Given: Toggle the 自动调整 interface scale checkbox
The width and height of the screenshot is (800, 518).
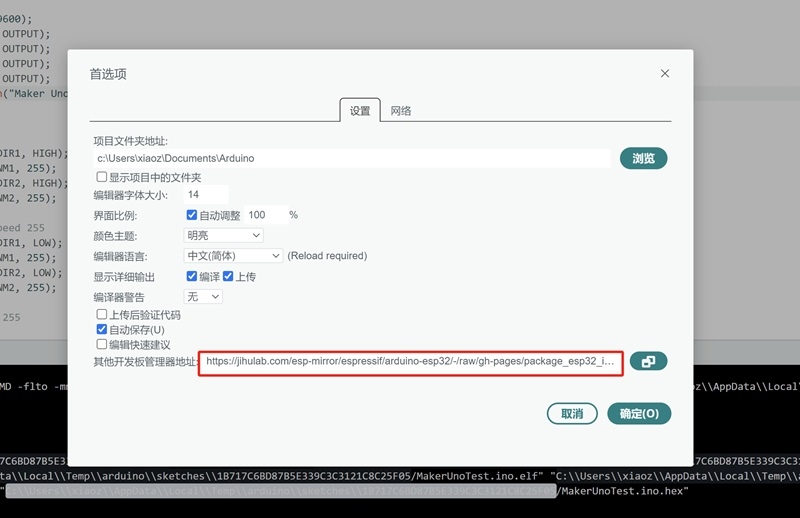Looking at the screenshot, I should (x=192, y=215).
